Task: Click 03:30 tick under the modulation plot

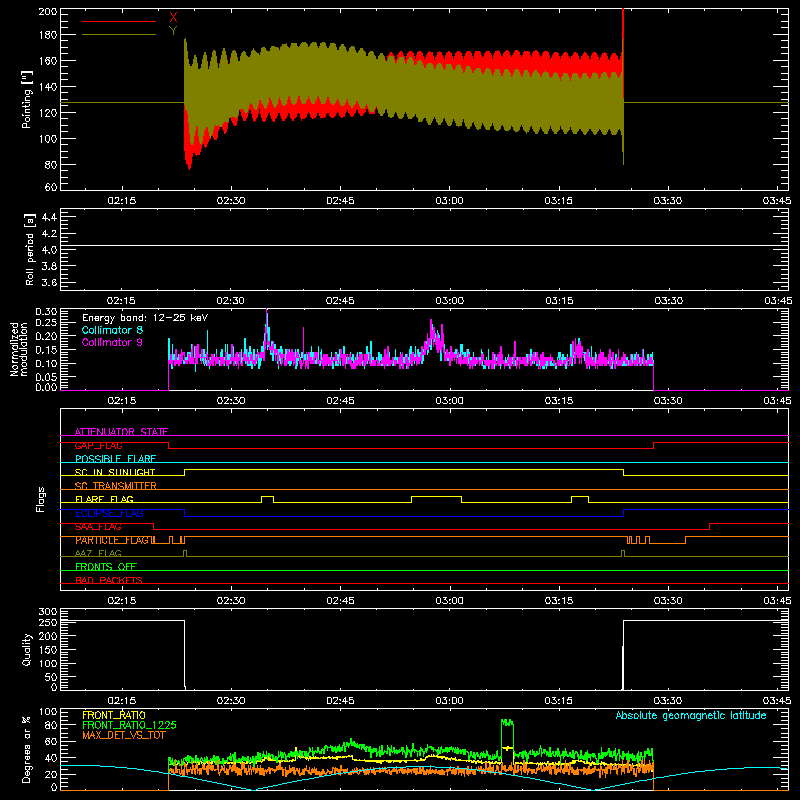Action: pos(668,401)
